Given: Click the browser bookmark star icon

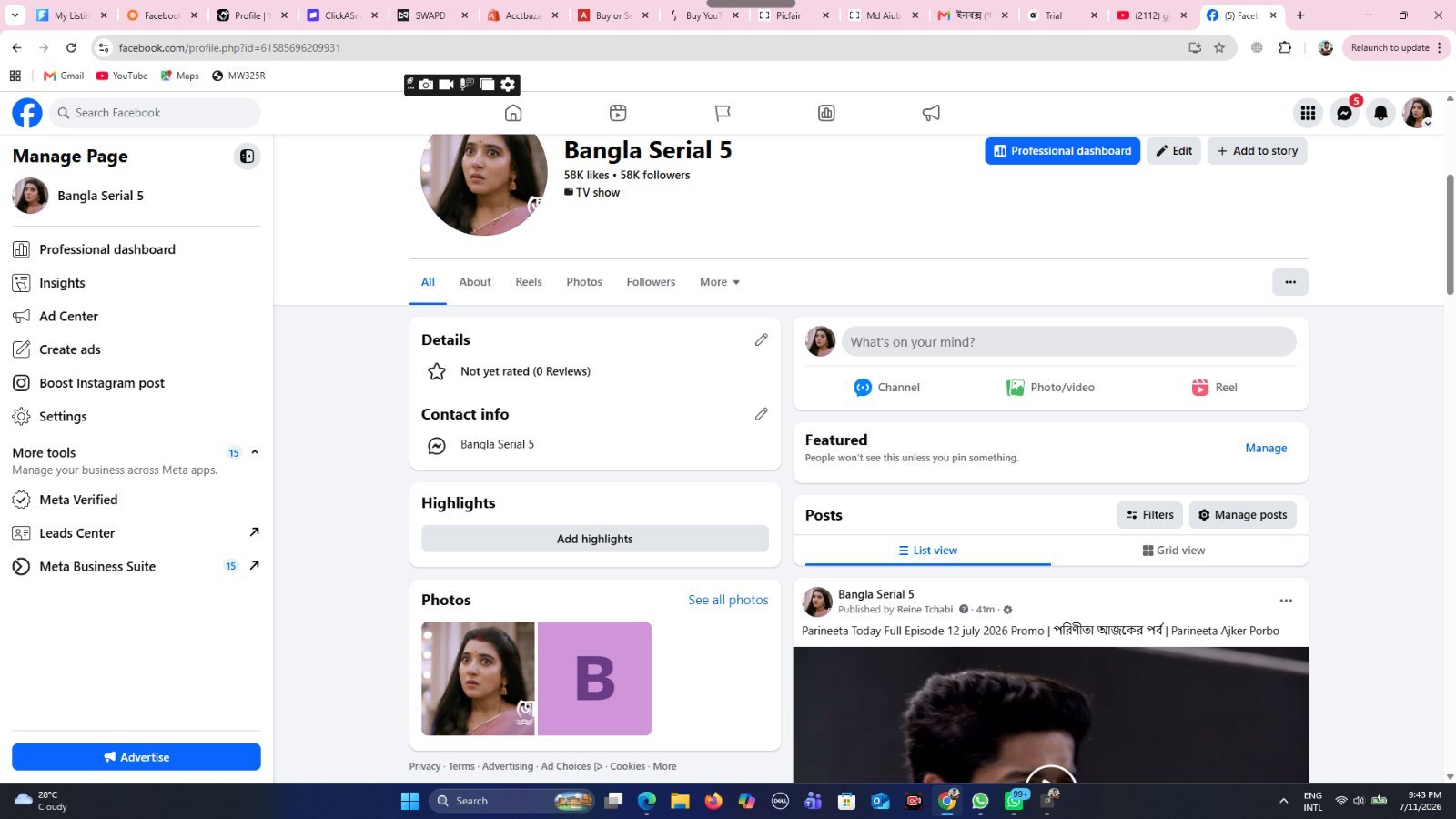Looking at the screenshot, I should tap(1219, 47).
